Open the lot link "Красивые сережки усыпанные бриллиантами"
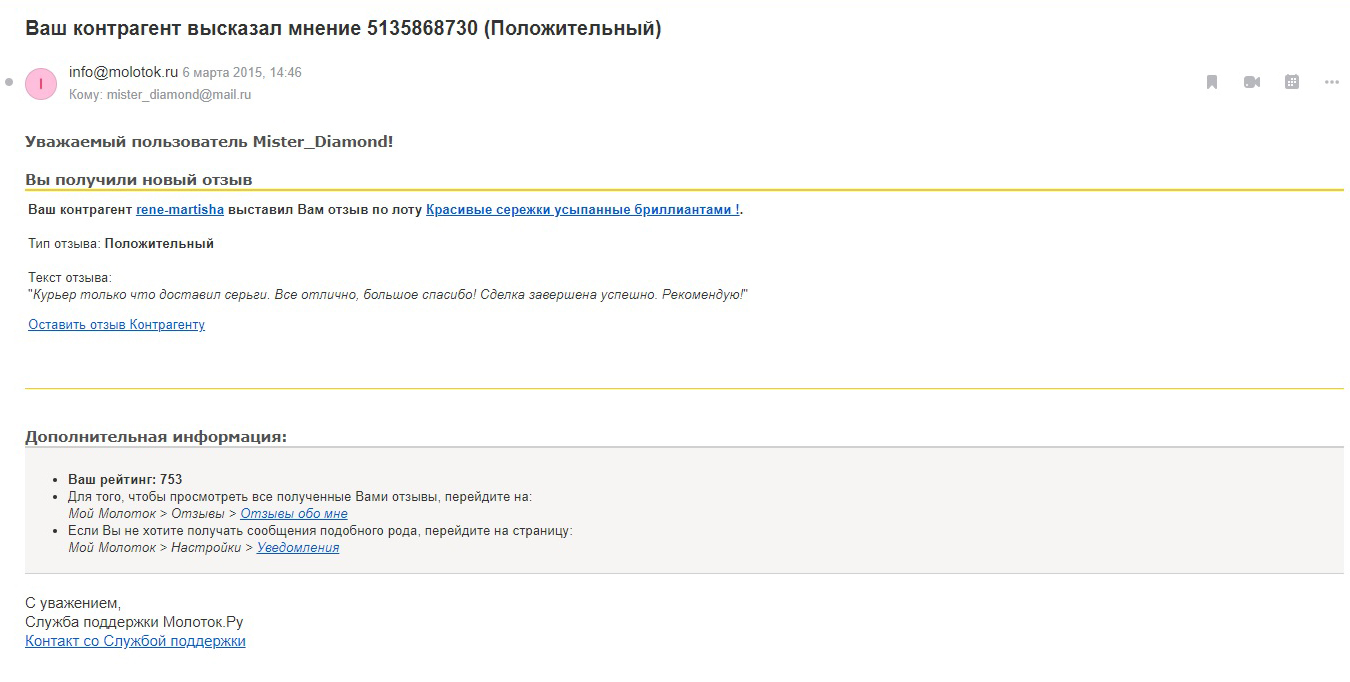Image resolution: width=1350 pixels, height=682 pixels. 583,210
